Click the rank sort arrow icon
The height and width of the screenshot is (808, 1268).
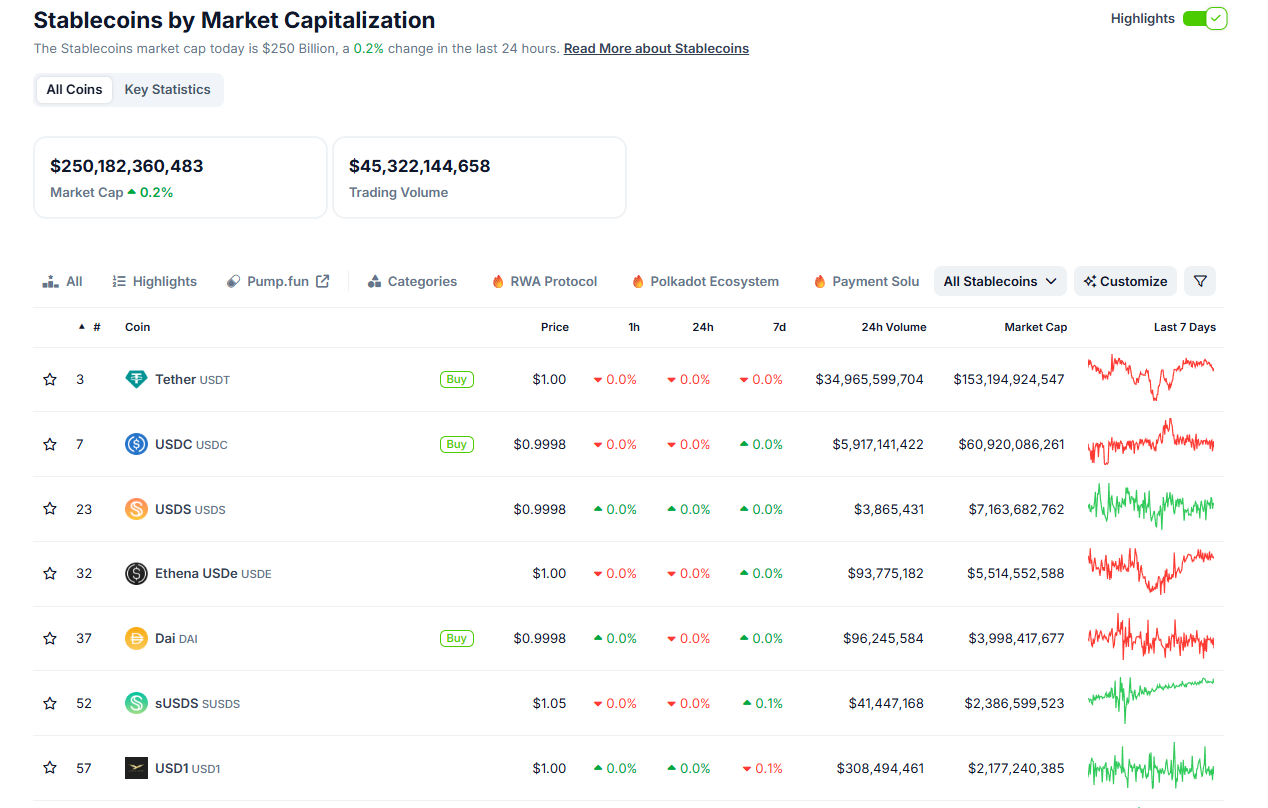[x=82, y=327]
